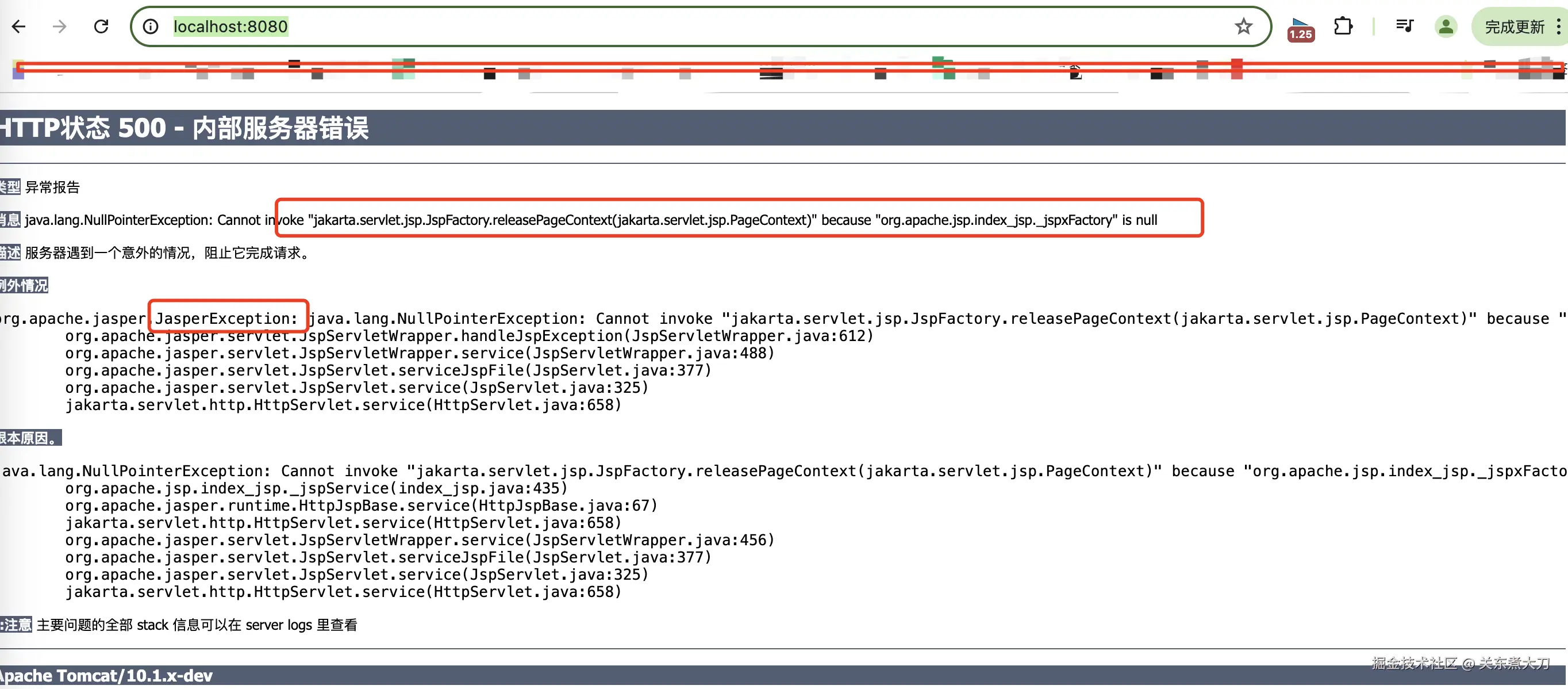Click the Apache Tomcat/10.1.x-dev footer text
The width and height of the screenshot is (1568, 689).
pos(106,675)
